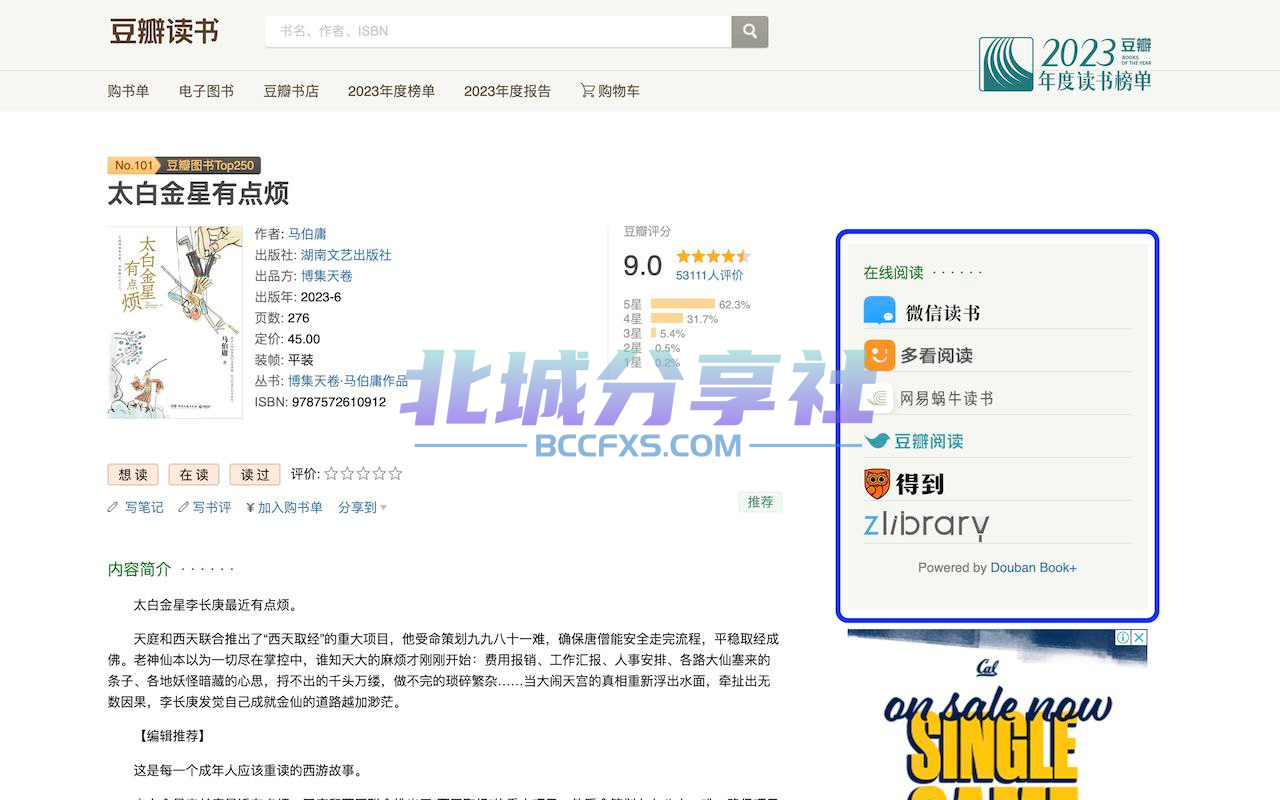Mark the book as 读过

pos(255,475)
